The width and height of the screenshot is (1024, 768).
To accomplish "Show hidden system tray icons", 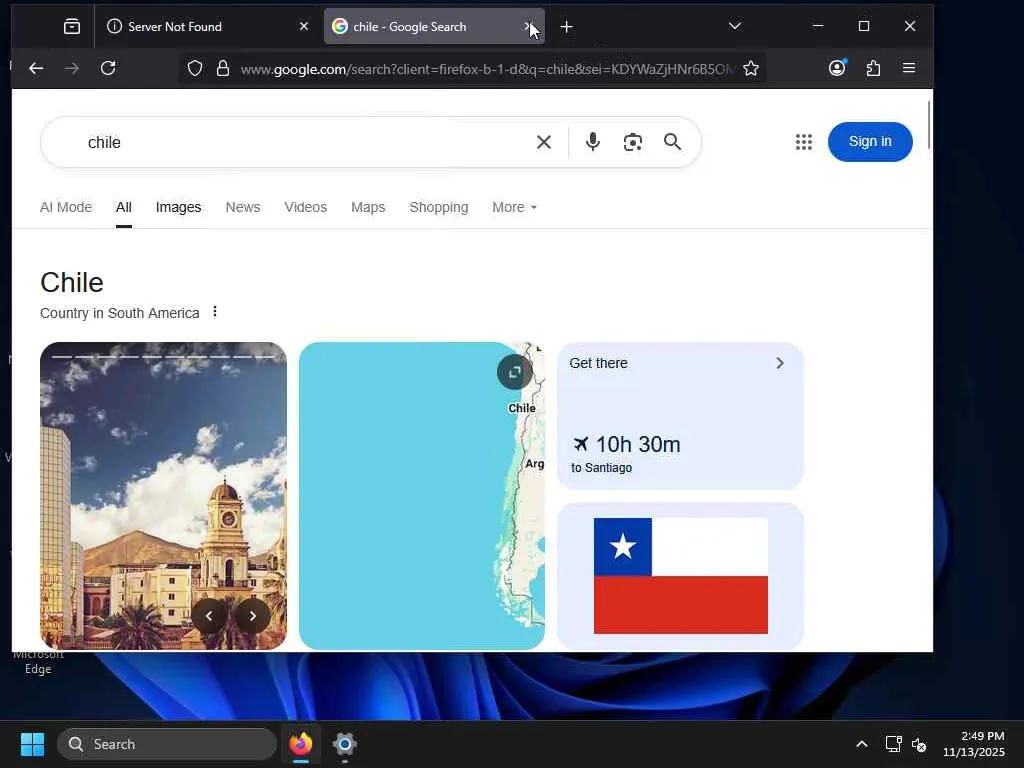I will (862, 744).
